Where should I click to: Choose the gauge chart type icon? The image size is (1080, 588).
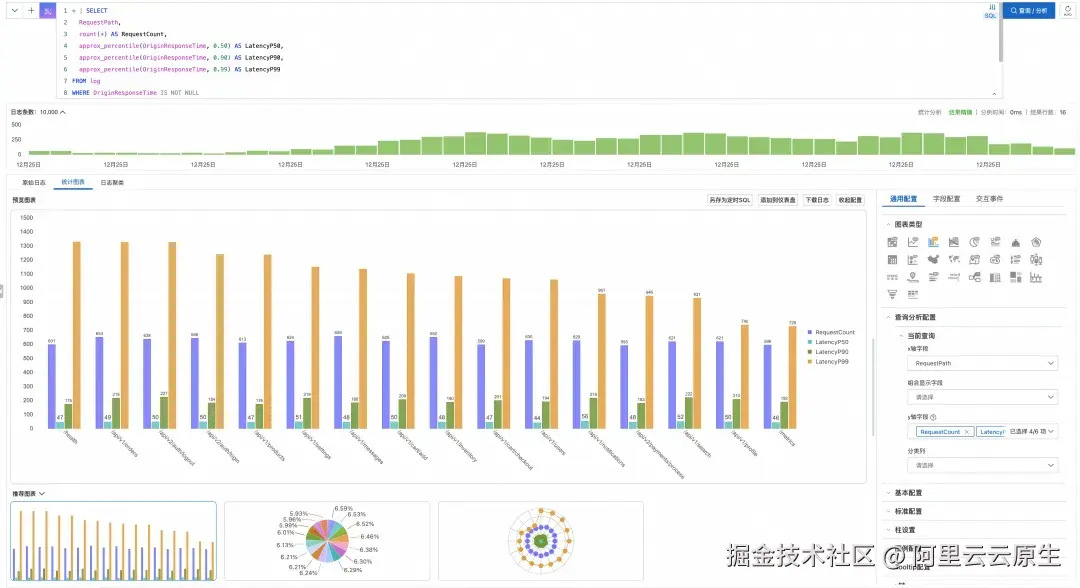pos(995,260)
